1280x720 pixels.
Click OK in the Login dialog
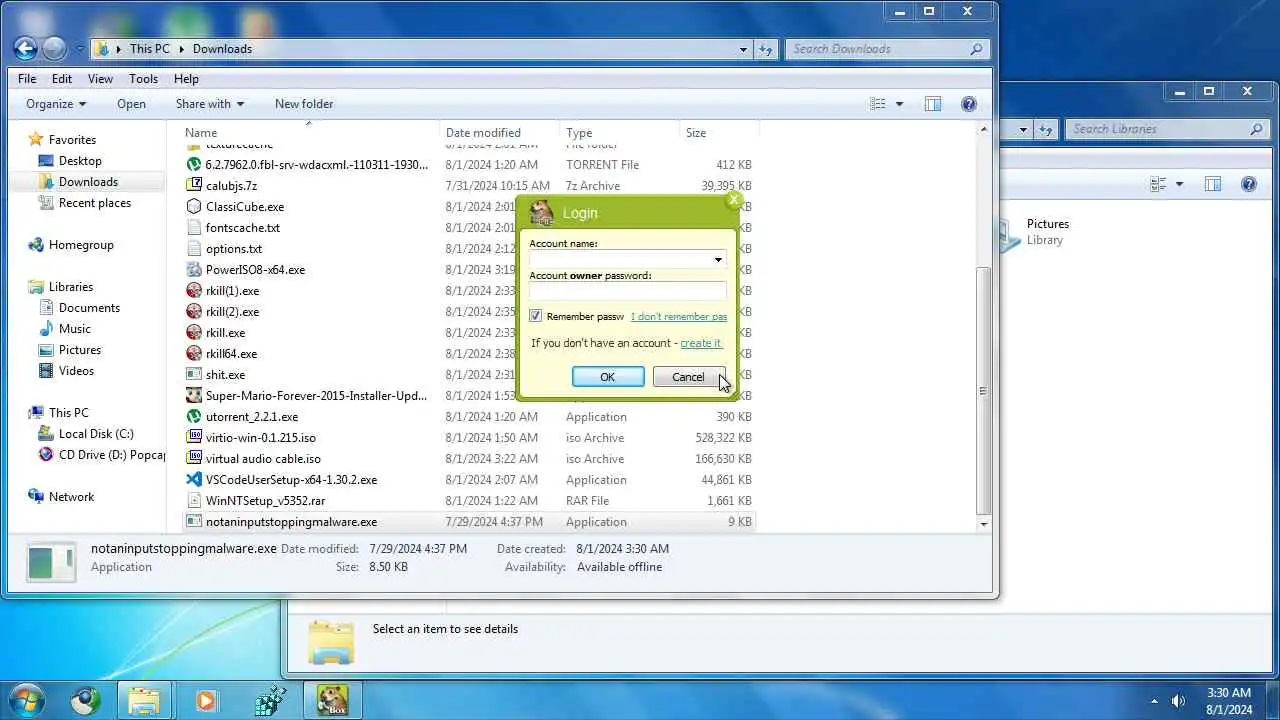(608, 377)
